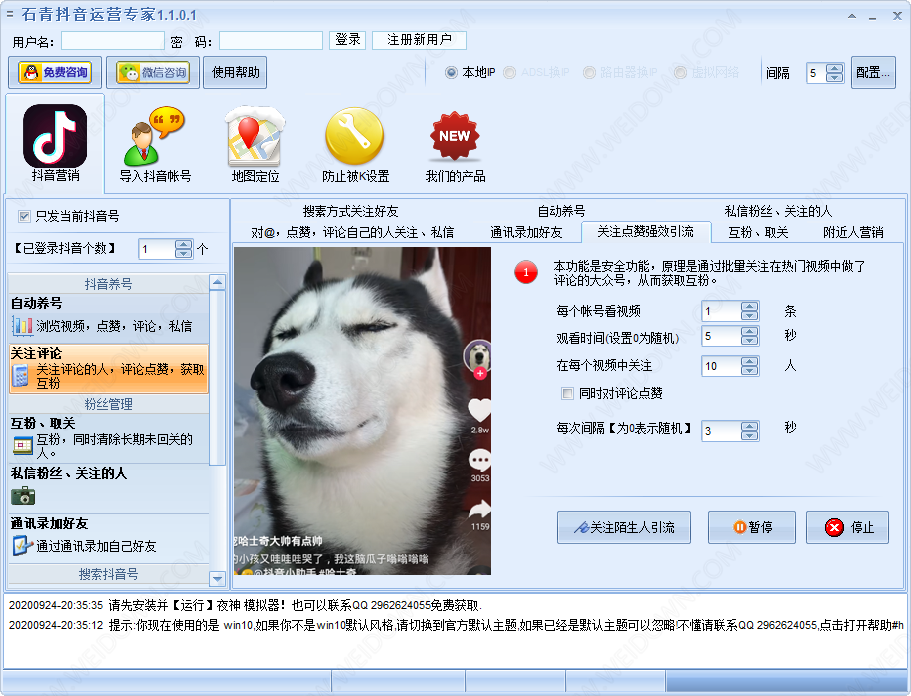911x696 pixels.
Task: Click log line 请先安装并【运行】夜神 模拟器
Action: click(x=245, y=605)
